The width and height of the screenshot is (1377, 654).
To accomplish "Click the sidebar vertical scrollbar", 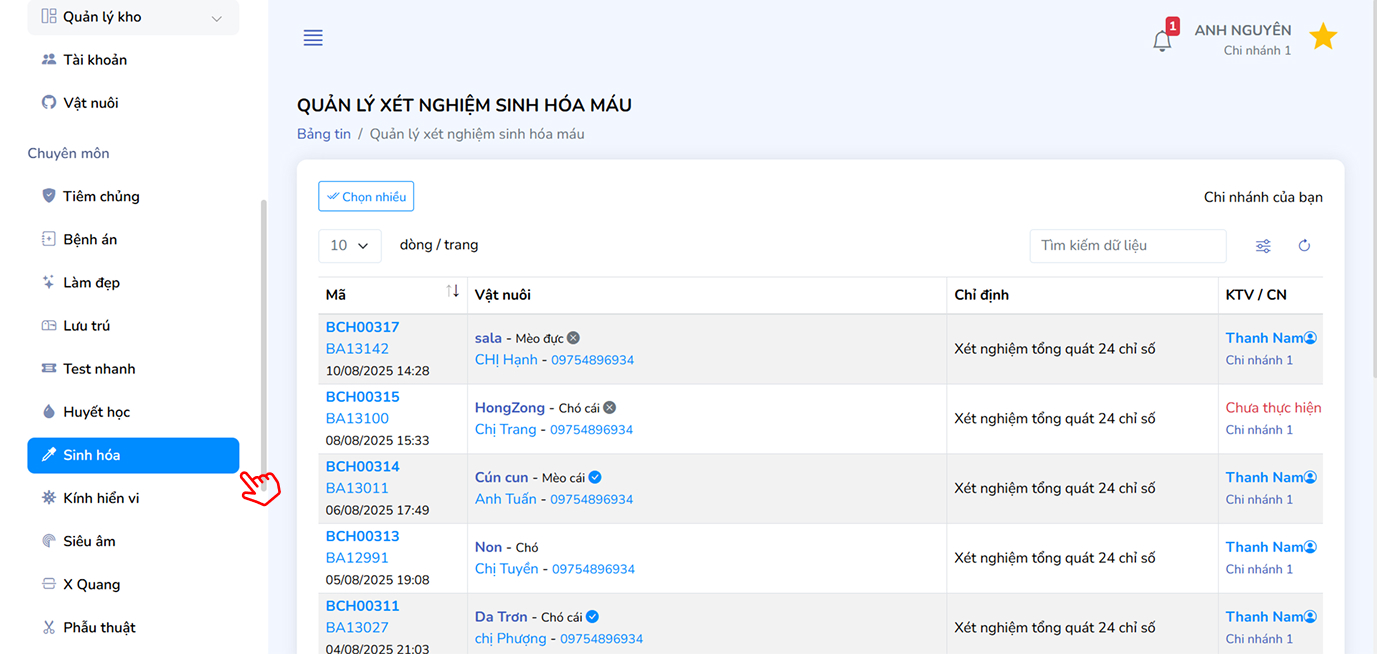I will (x=264, y=330).
